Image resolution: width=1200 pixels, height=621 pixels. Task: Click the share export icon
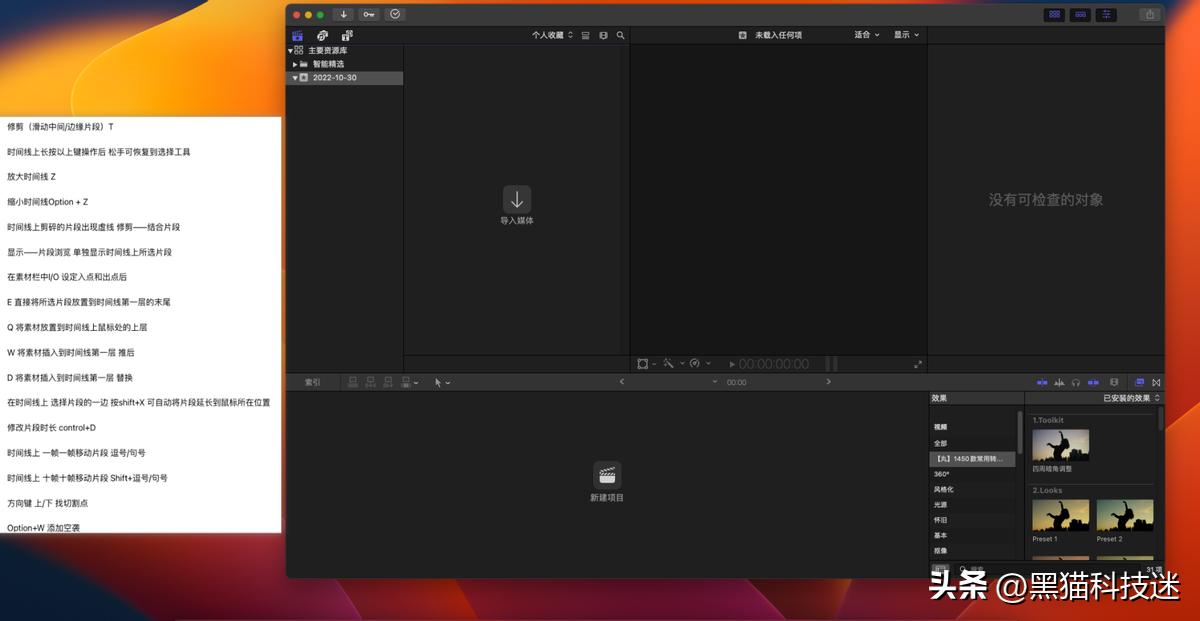pyautogui.click(x=1149, y=14)
